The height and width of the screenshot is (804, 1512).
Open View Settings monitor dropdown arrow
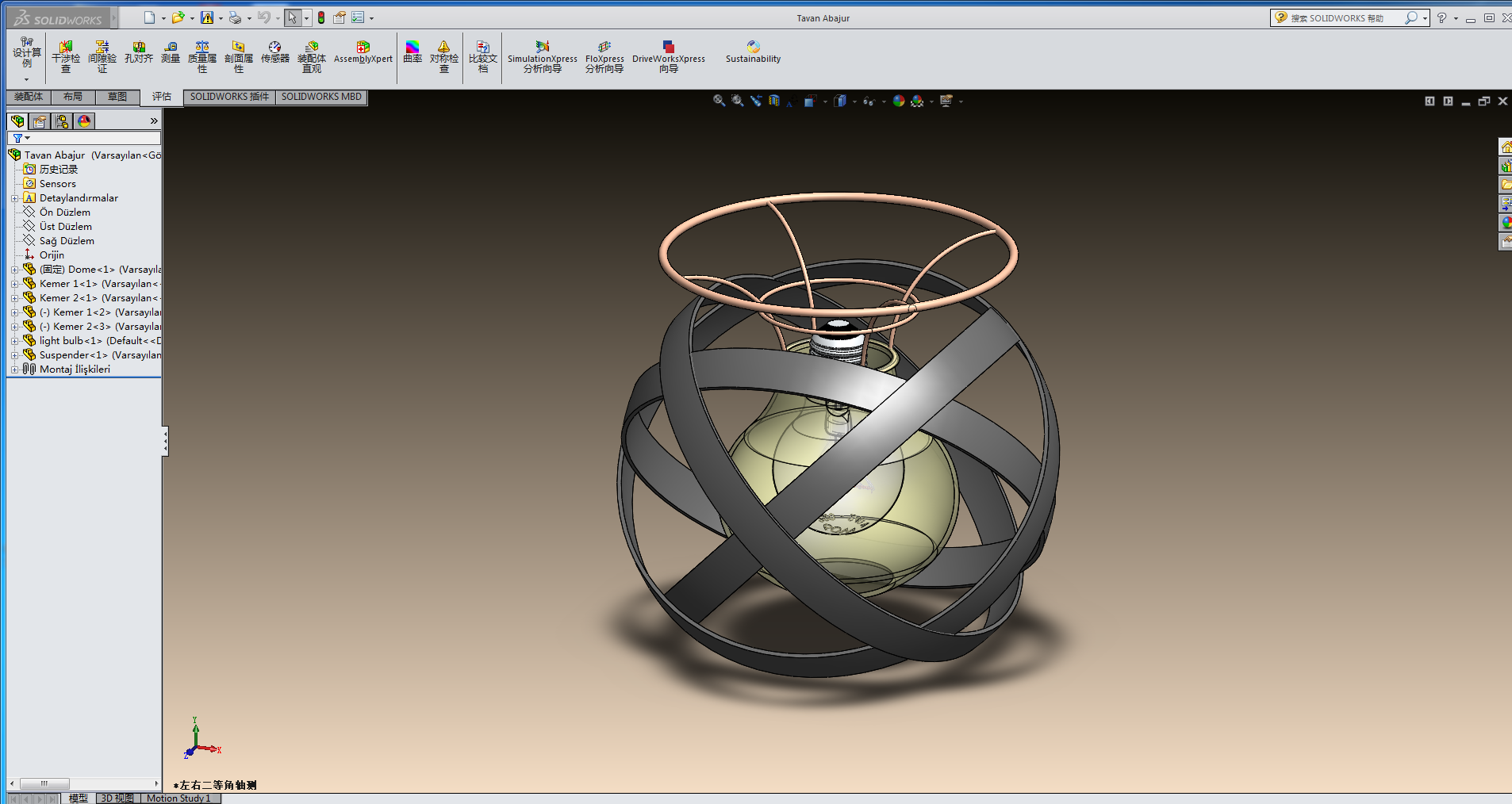[x=961, y=101]
